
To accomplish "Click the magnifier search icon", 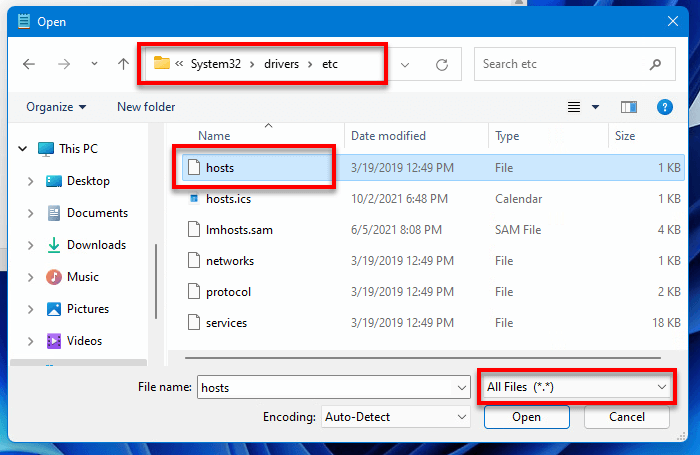I will 655,64.
